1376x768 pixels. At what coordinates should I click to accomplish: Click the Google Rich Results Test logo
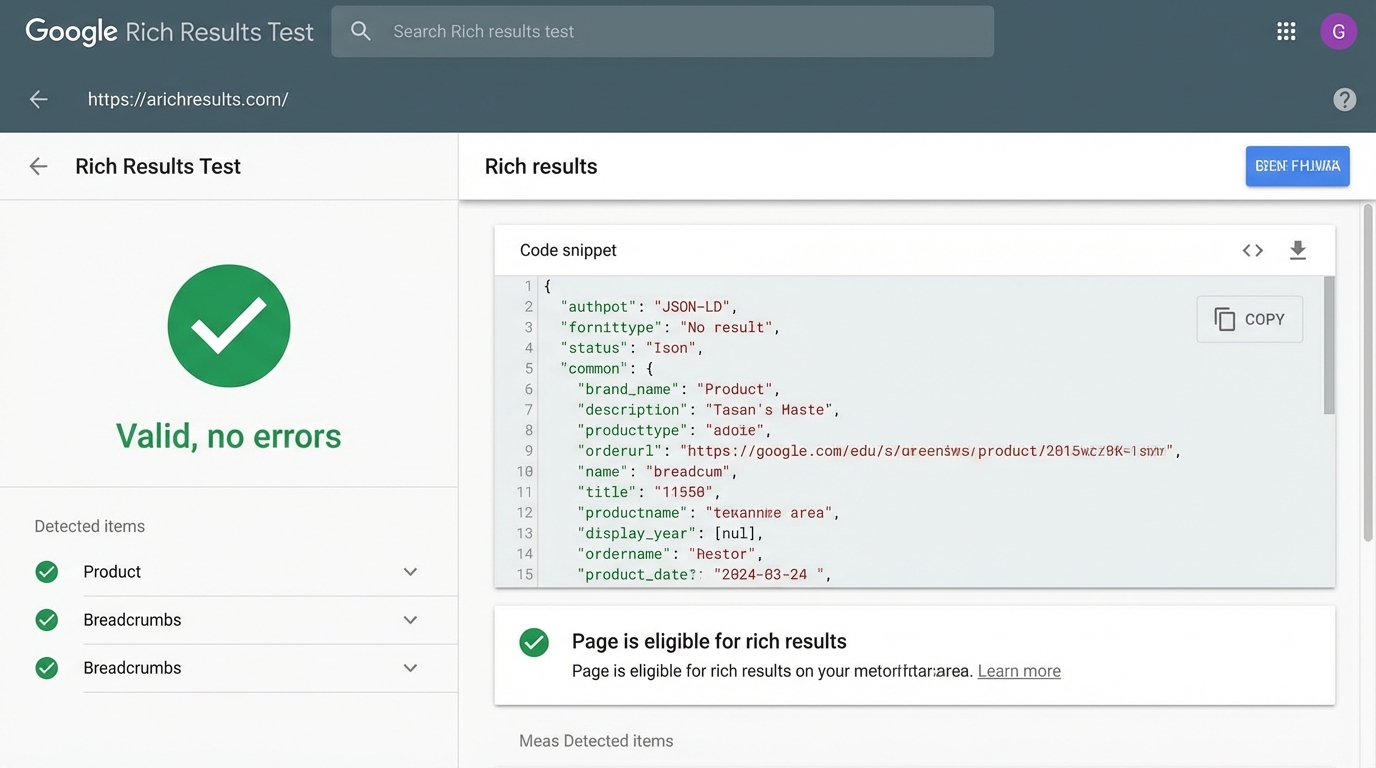tap(169, 32)
